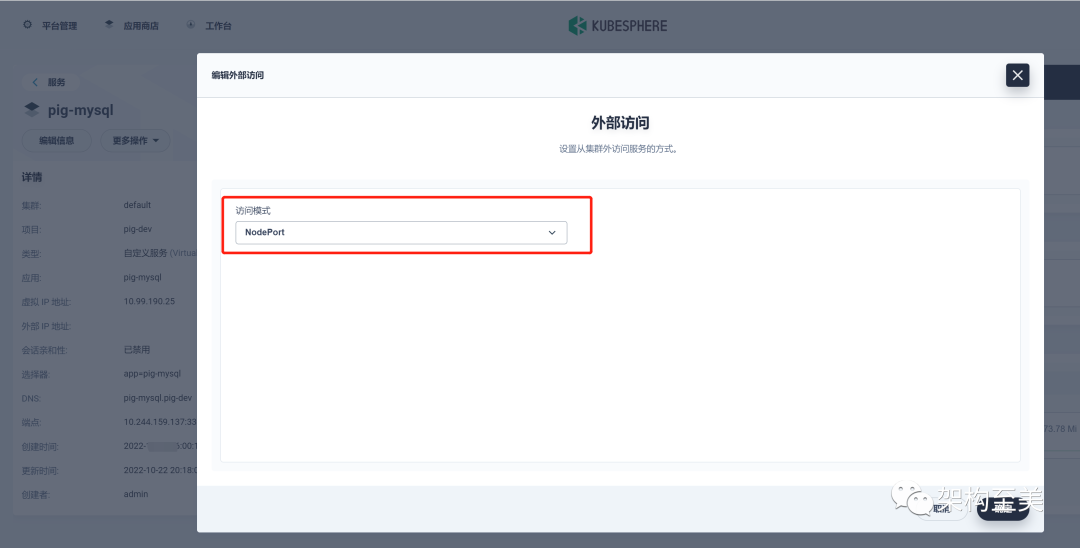Viewport: 1080px width, 548px height.
Task: Go back to 服务 list
Action: click(51, 82)
